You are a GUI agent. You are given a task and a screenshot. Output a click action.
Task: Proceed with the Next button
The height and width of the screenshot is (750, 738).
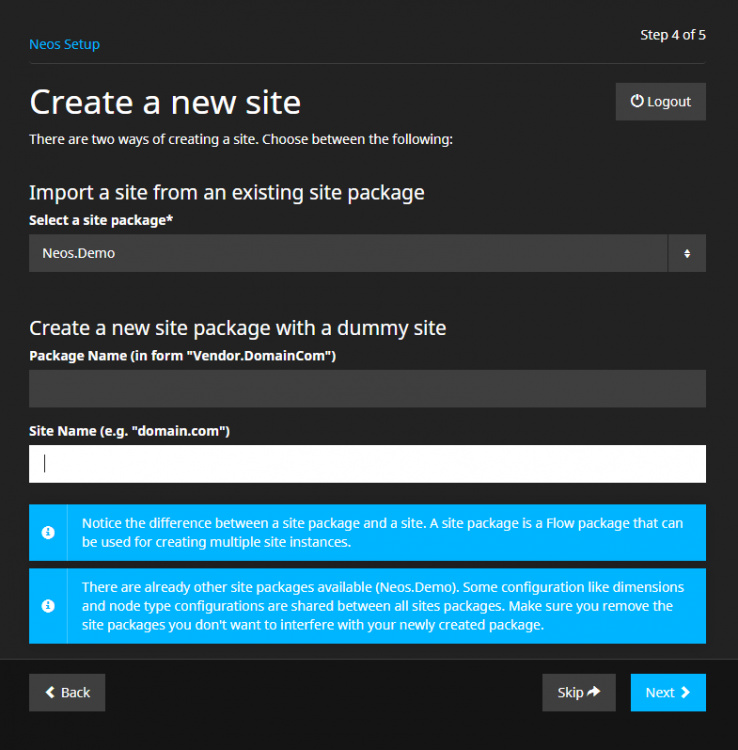point(668,693)
